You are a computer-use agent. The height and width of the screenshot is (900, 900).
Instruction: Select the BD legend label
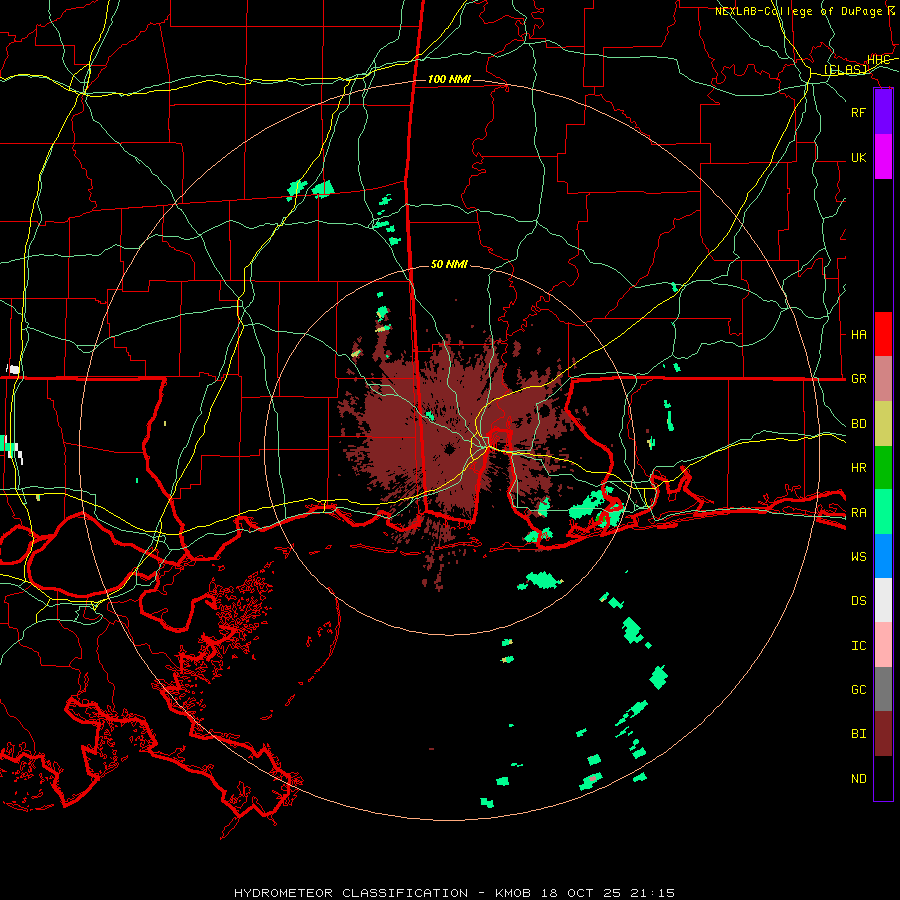coord(858,424)
